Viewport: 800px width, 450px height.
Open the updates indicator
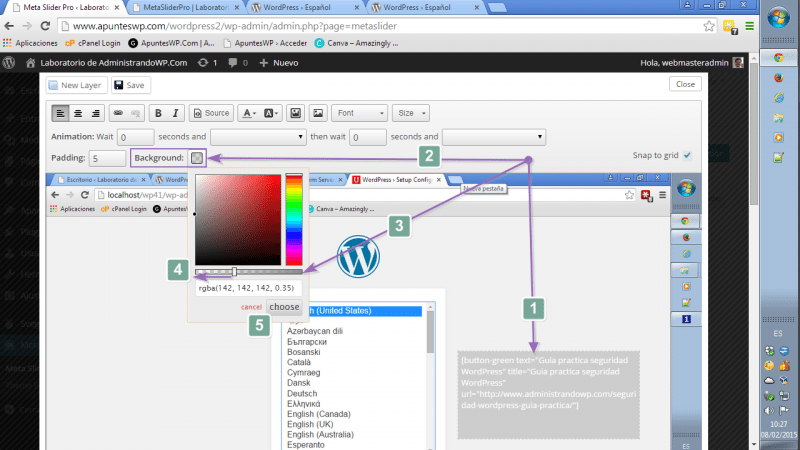pyautogui.click(x=208, y=63)
